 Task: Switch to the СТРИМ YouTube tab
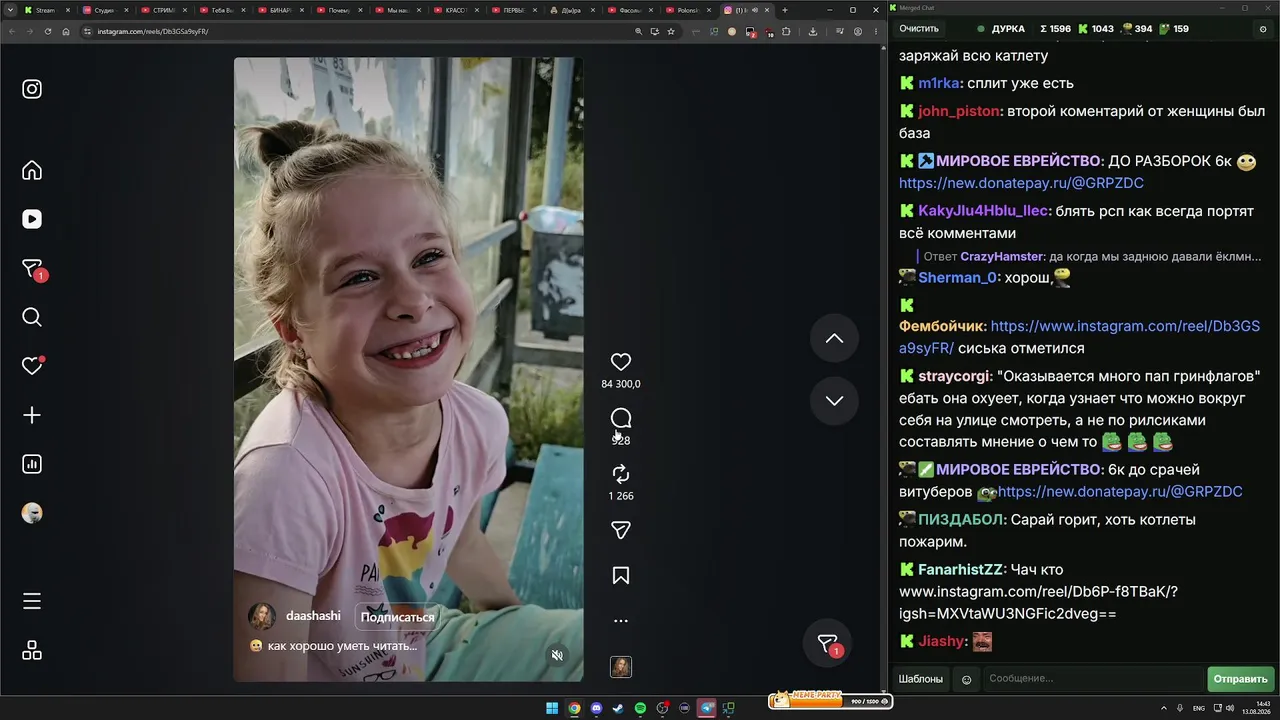166,10
